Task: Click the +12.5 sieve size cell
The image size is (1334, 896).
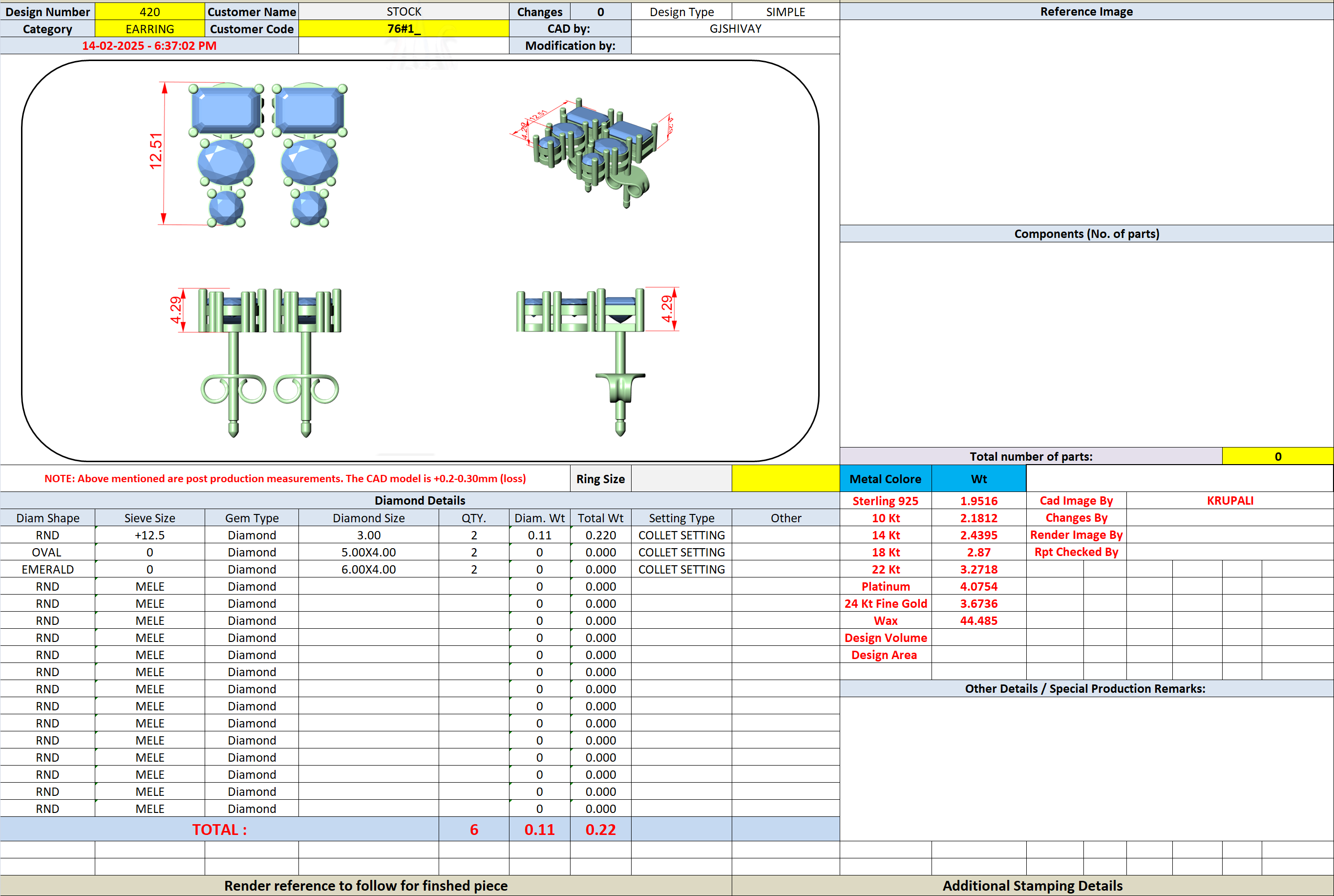Action: coord(149,535)
